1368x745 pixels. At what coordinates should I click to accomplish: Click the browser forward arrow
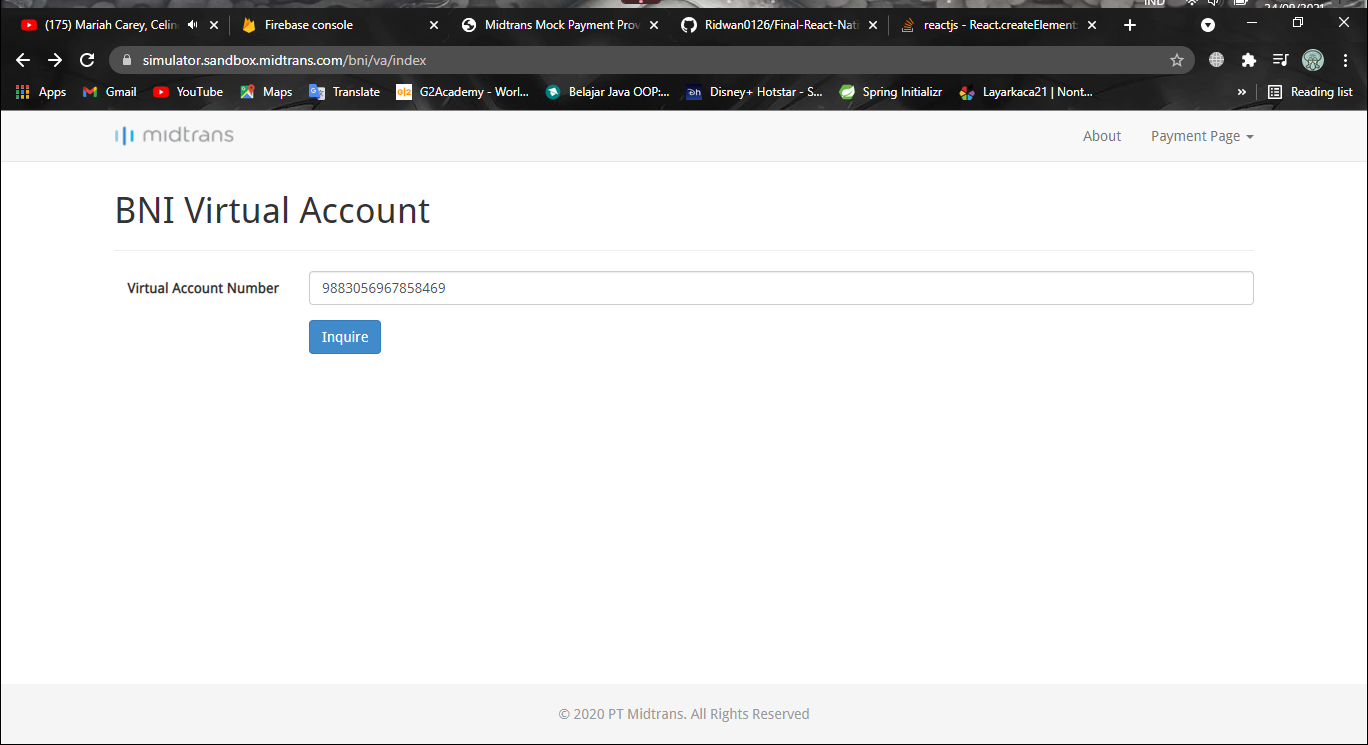(55, 60)
